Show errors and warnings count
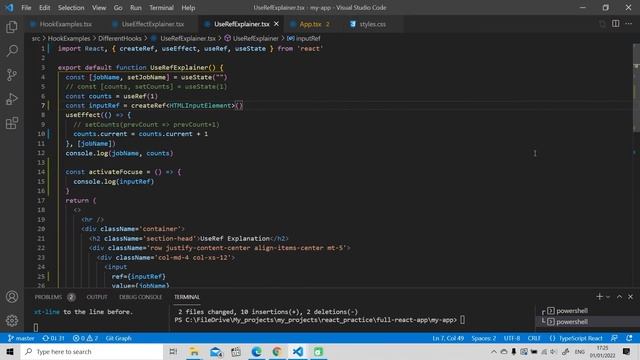 click(85, 338)
